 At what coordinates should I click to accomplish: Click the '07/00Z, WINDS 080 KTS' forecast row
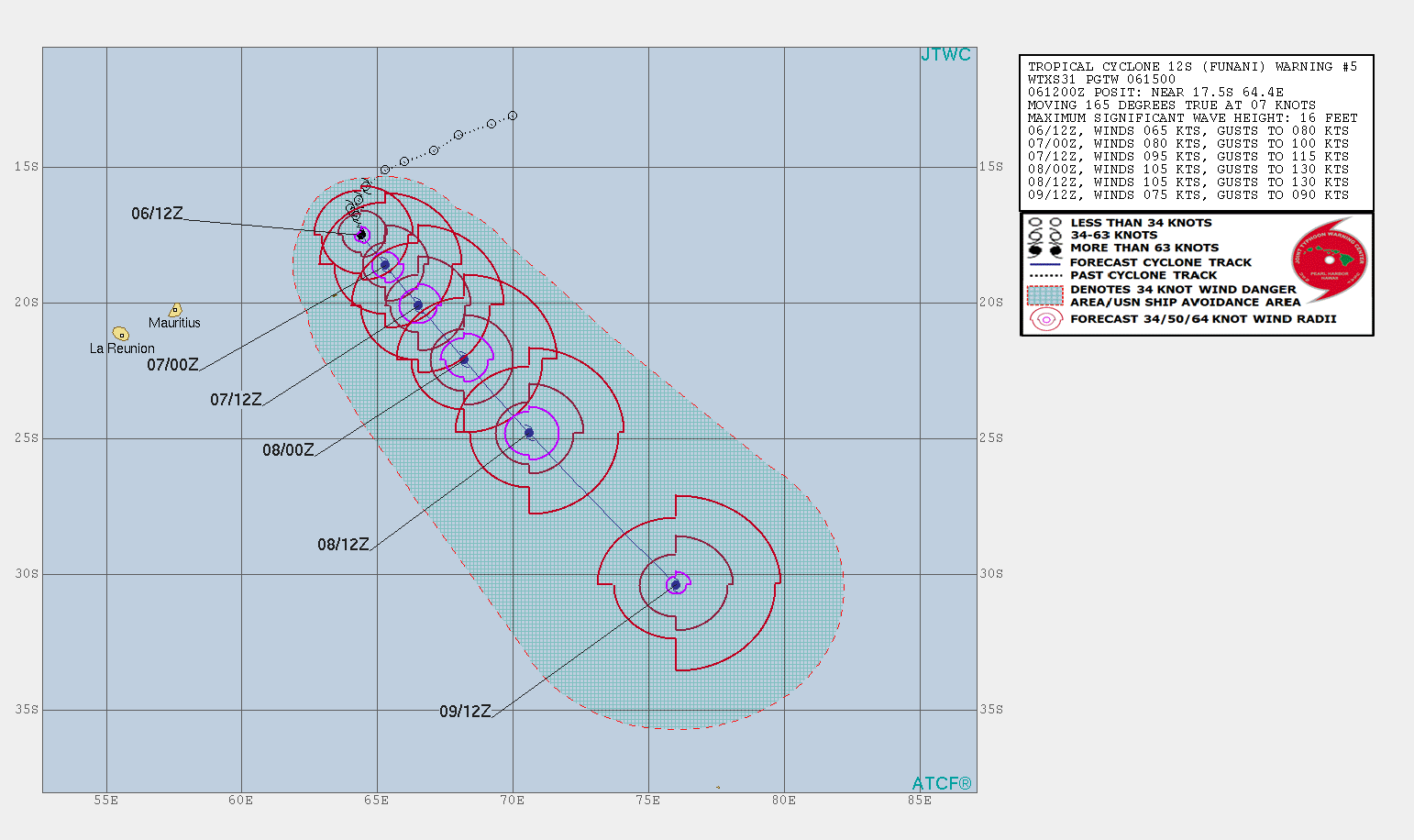coord(1188,144)
